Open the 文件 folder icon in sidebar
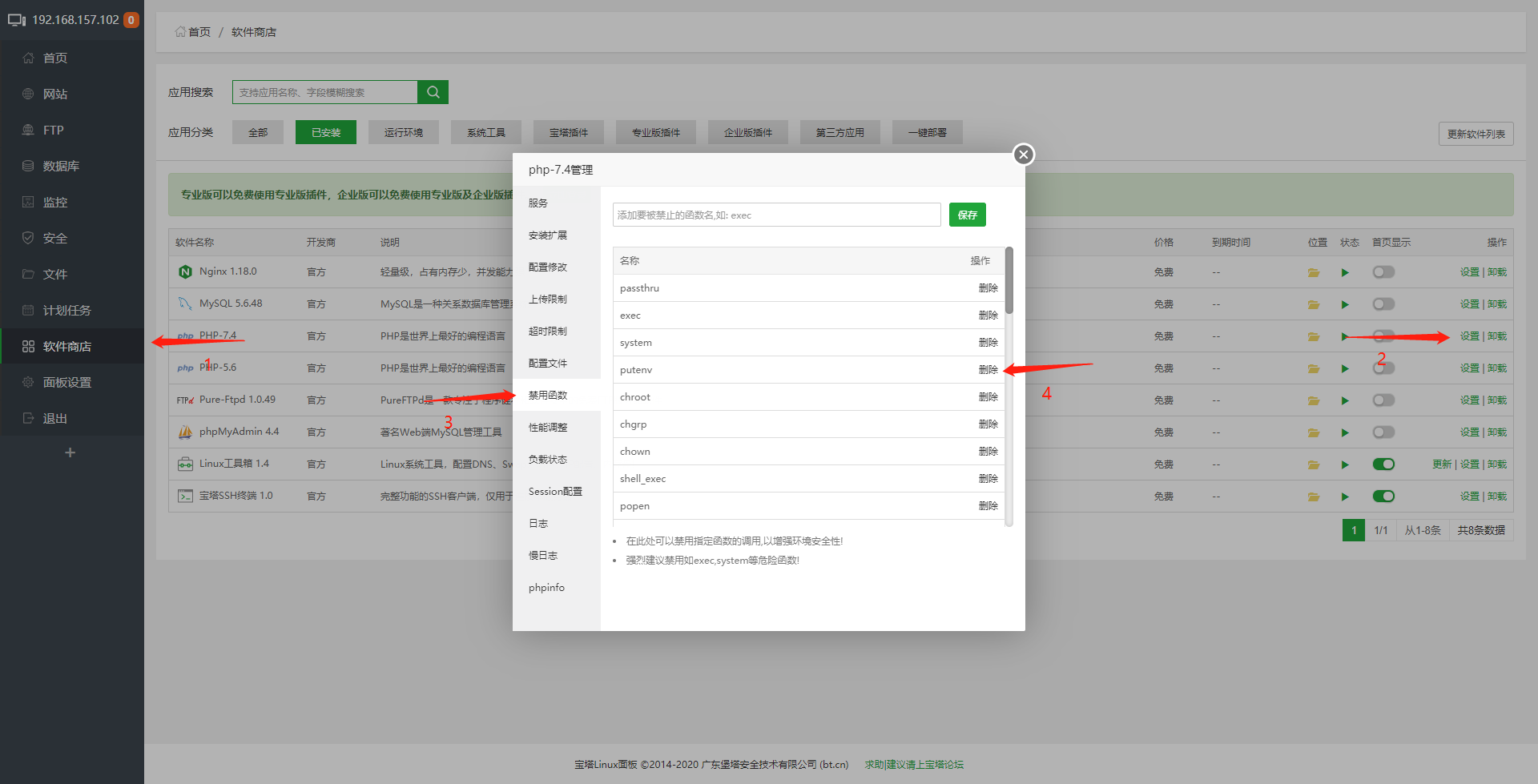 [x=28, y=274]
